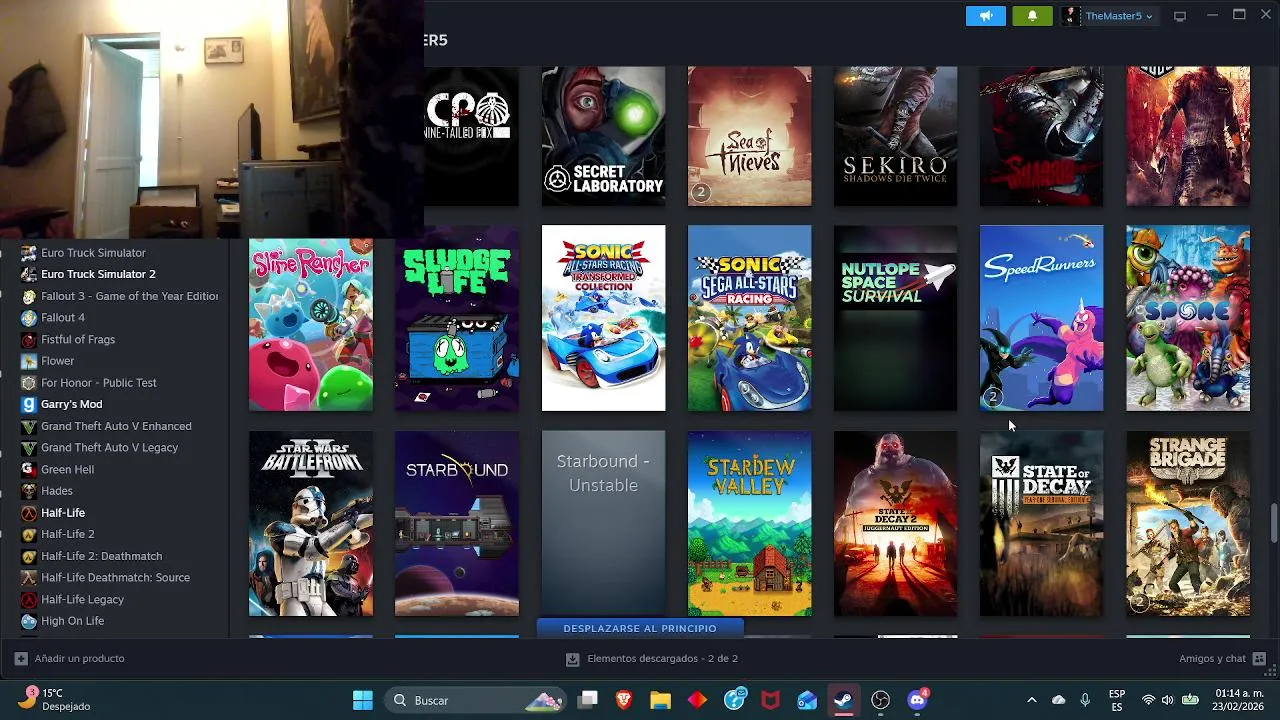Click the microphone tray icon
This screenshot has width=1280, height=720.
tap(1085, 700)
